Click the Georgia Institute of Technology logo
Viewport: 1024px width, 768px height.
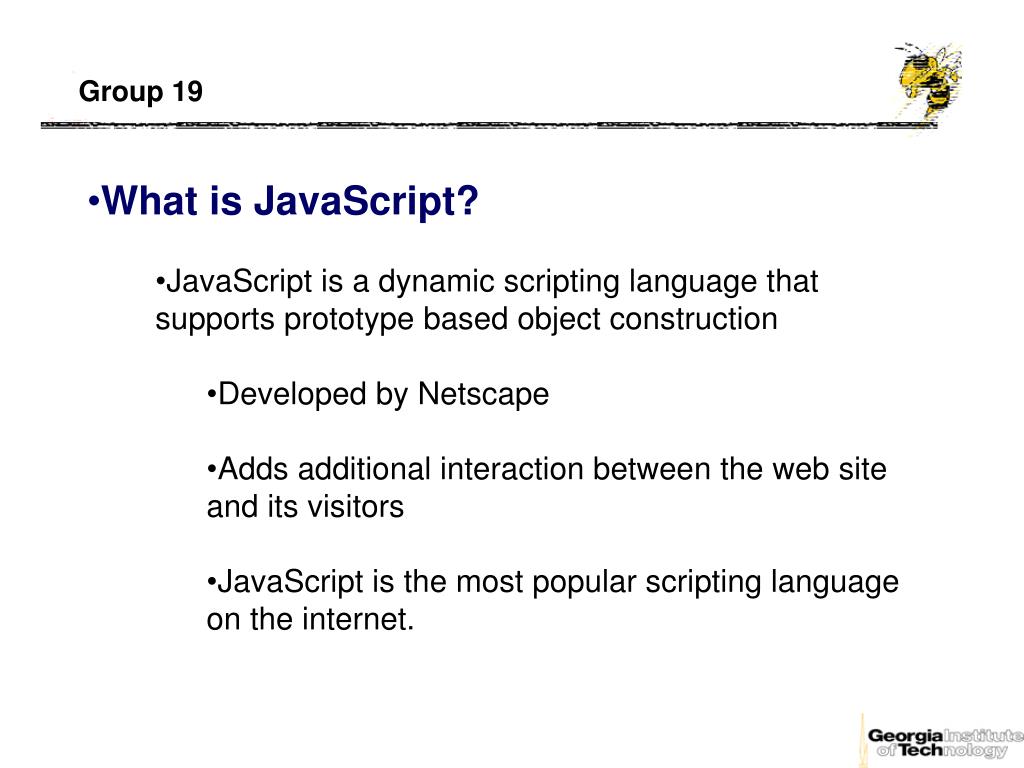point(942,741)
